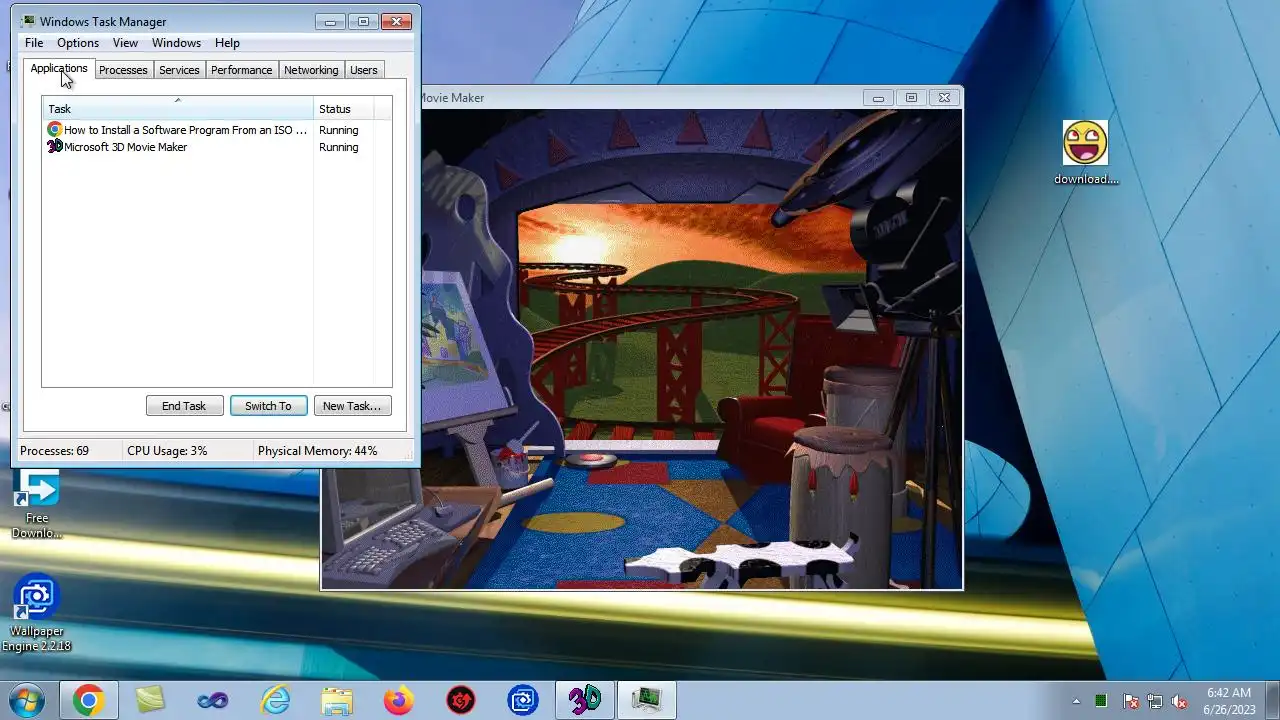1280x720 pixels.
Task: Sort by the Status column header
Action: click(344, 108)
